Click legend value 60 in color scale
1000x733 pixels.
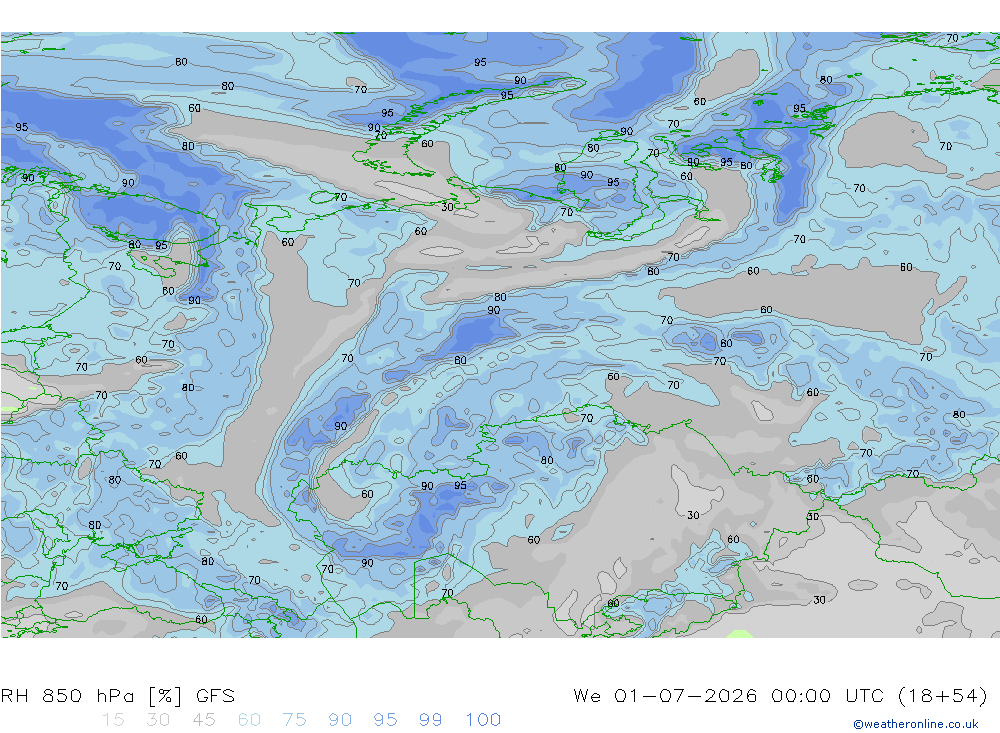(249, 720)
